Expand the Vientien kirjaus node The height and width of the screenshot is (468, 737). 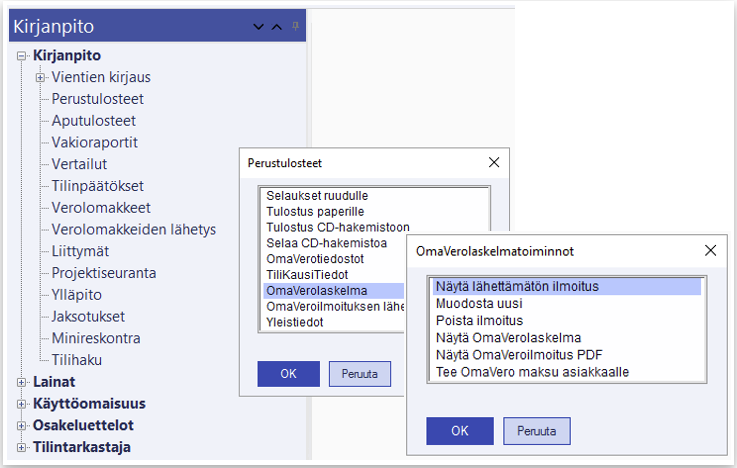41,77
